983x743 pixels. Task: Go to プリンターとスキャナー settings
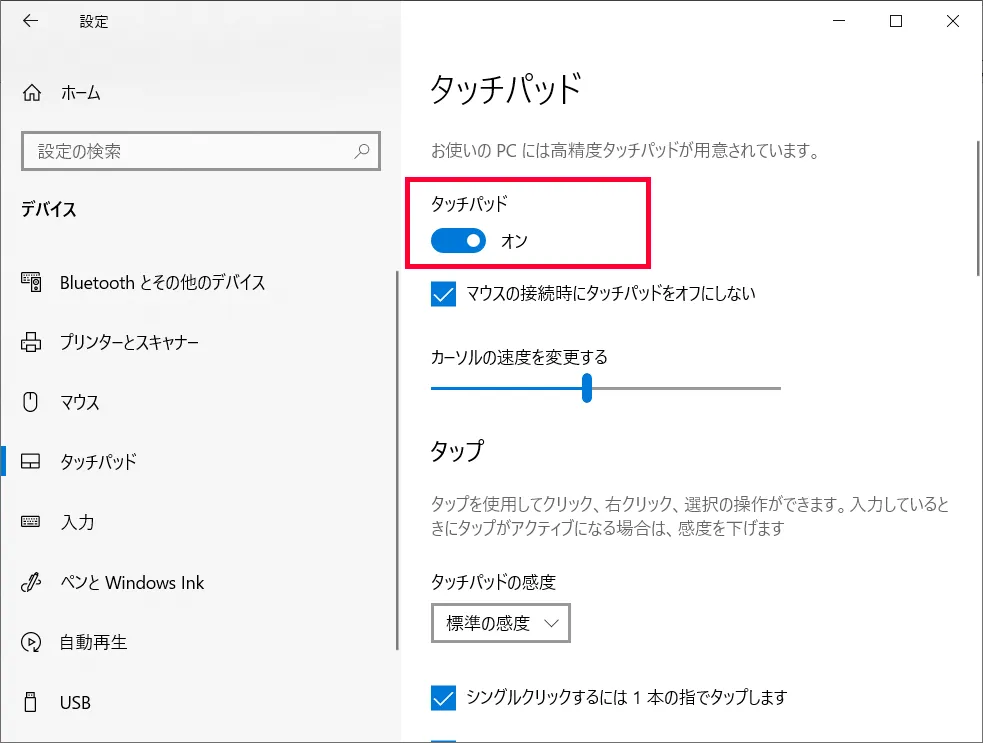(129, 342)
